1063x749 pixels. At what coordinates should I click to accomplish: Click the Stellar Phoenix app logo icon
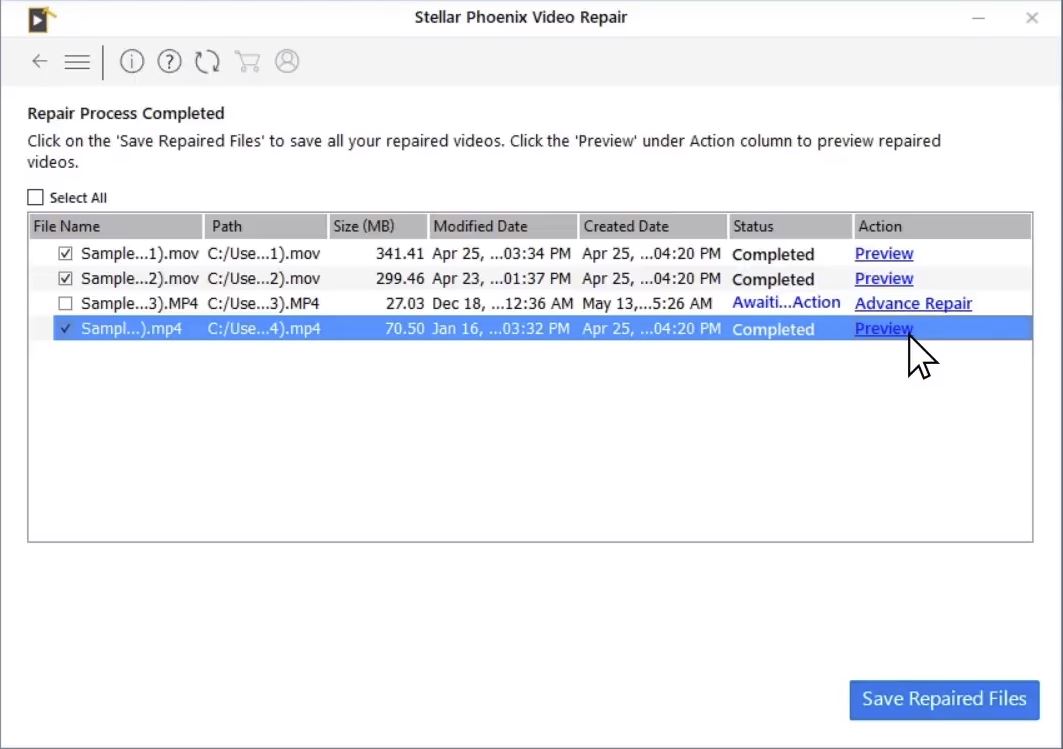click(x=41, y=19)
